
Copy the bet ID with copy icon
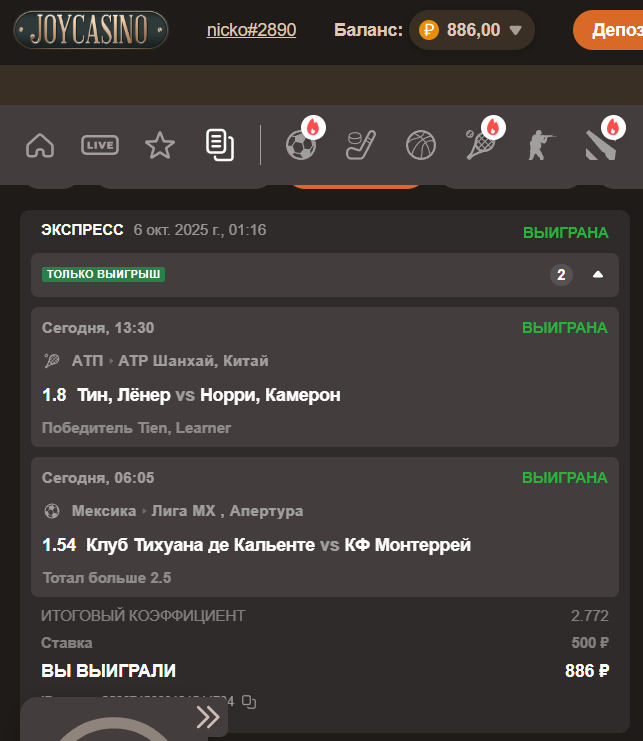249,702
